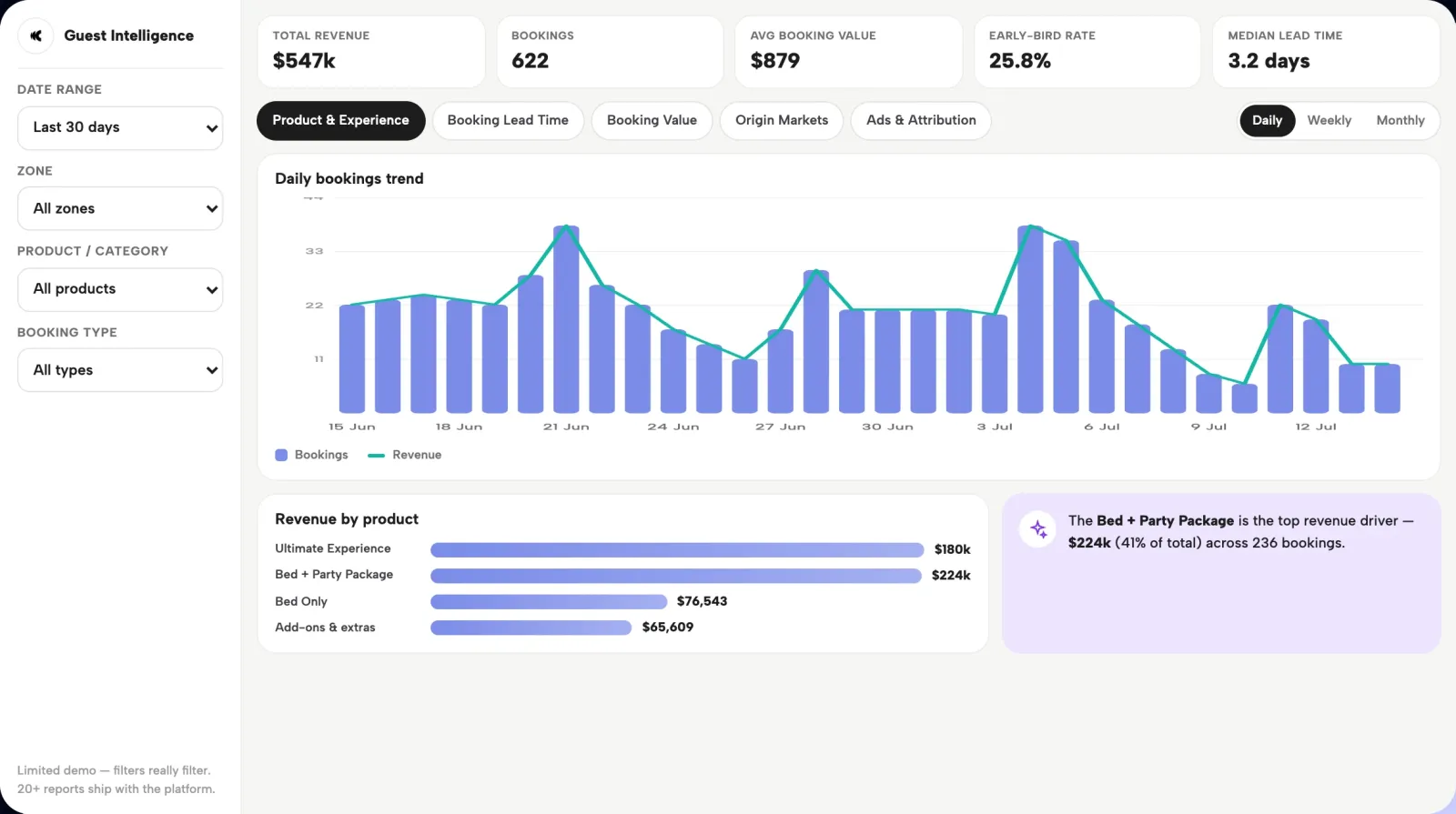Click the Guest Intelligence title
The image size is (1456, 814).
pyautogui.click(x=129, y=35)
